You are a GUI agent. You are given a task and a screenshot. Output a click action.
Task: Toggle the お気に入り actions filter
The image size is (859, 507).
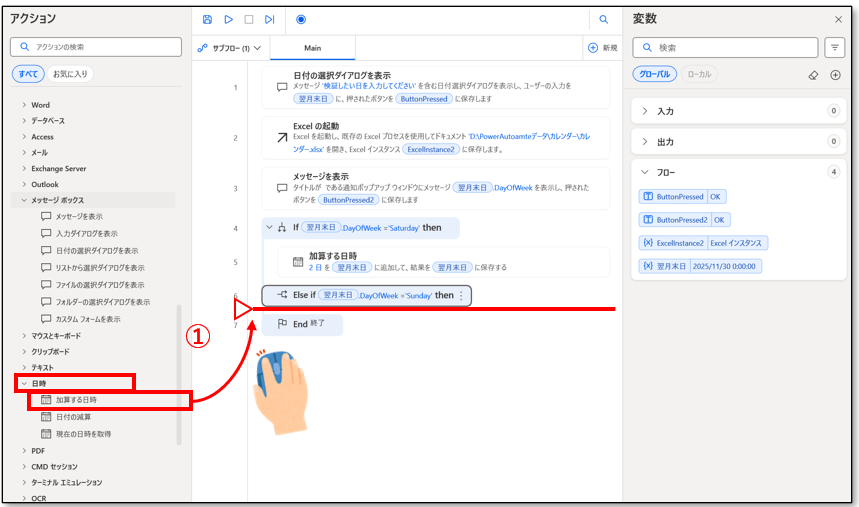coord(69,74)
